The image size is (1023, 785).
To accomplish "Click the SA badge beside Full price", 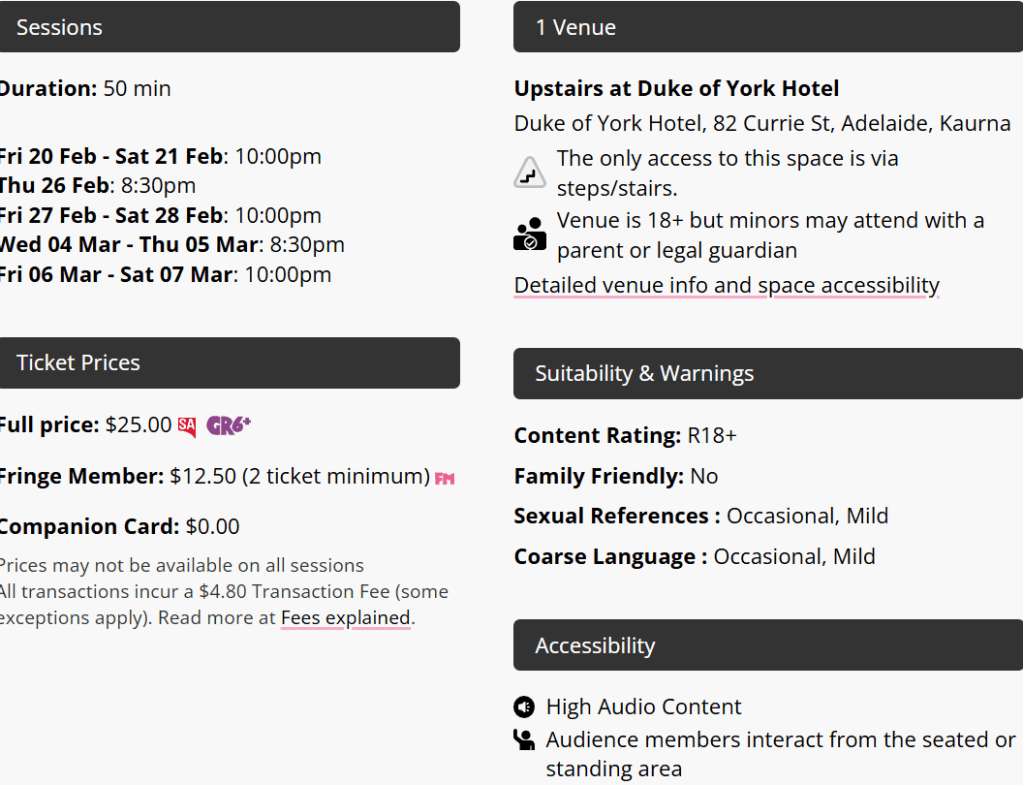I will click(186, 425).
